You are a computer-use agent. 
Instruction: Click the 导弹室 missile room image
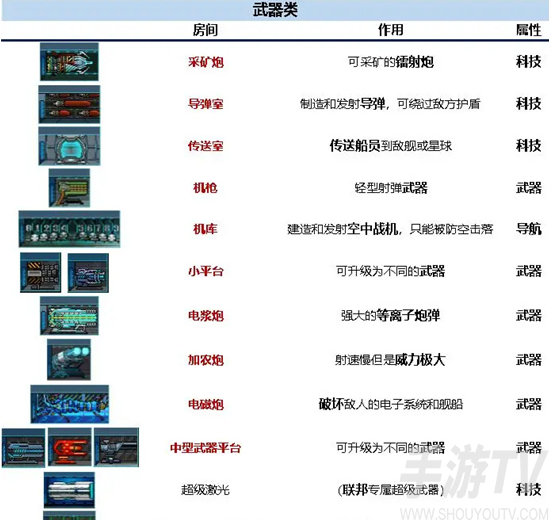pyautogui.click(x=69, y=104)
